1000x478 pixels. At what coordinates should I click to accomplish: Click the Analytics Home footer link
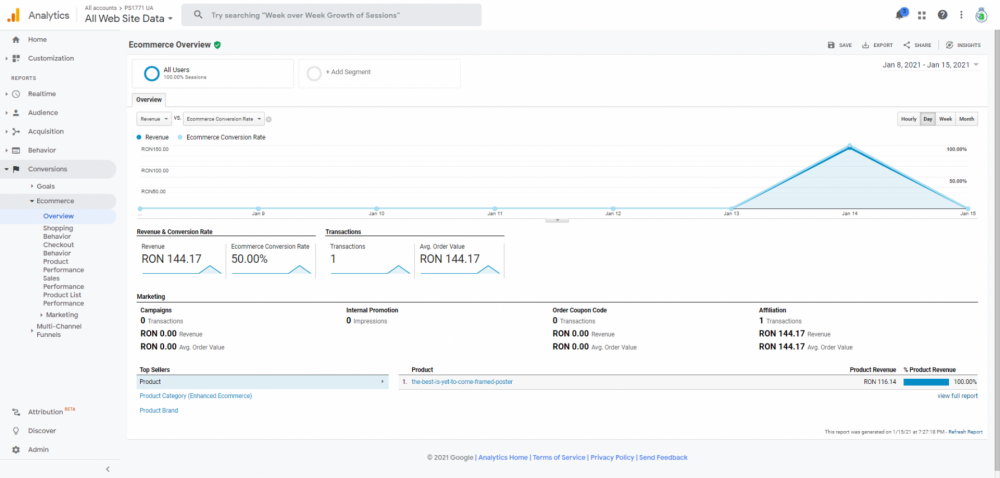(503, 458)
